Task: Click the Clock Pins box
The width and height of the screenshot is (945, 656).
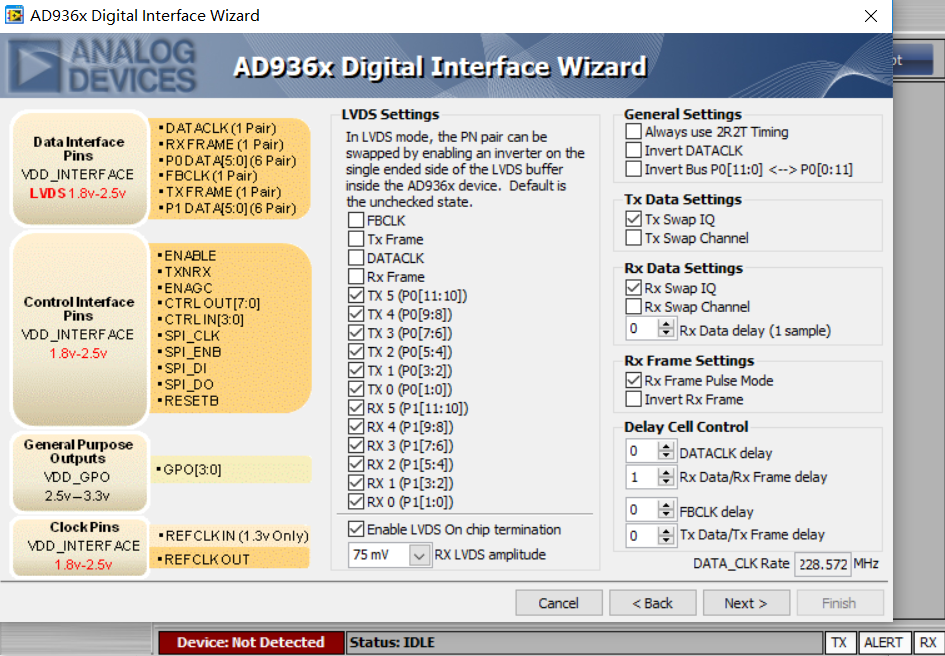Action: (x=80, y=547)
